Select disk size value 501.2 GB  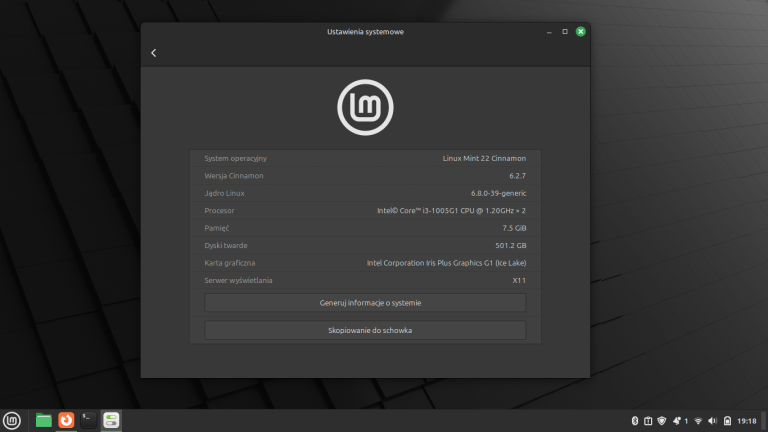pyautogui.click(x=511, y=245)
